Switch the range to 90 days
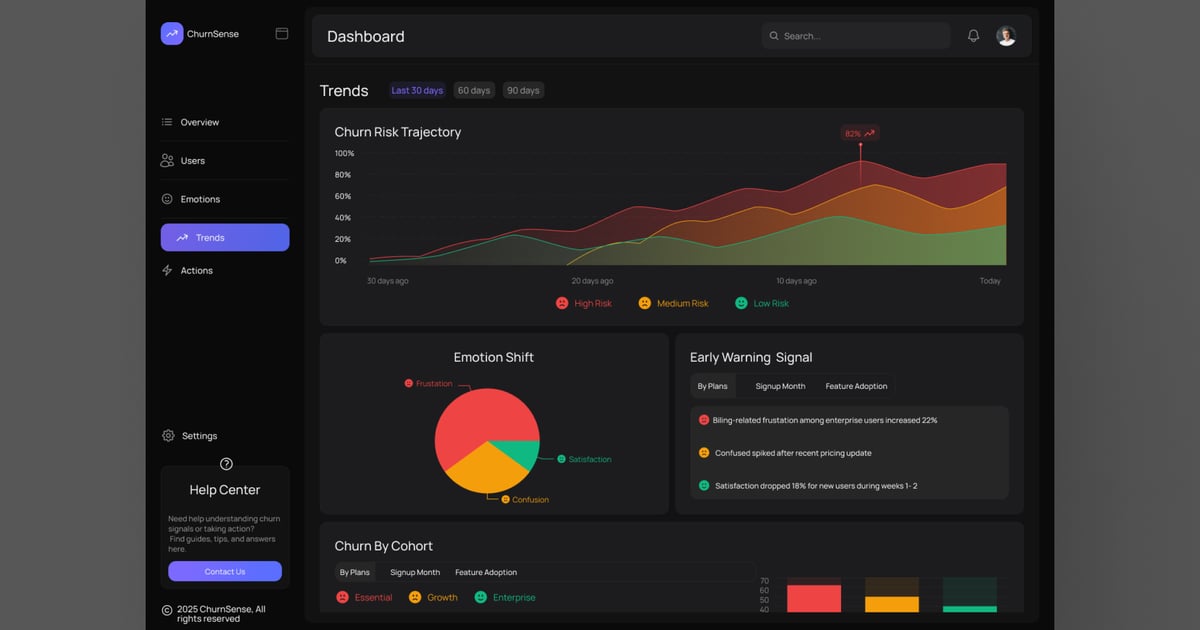1200x630 pixels. click(x=523, y=91)
